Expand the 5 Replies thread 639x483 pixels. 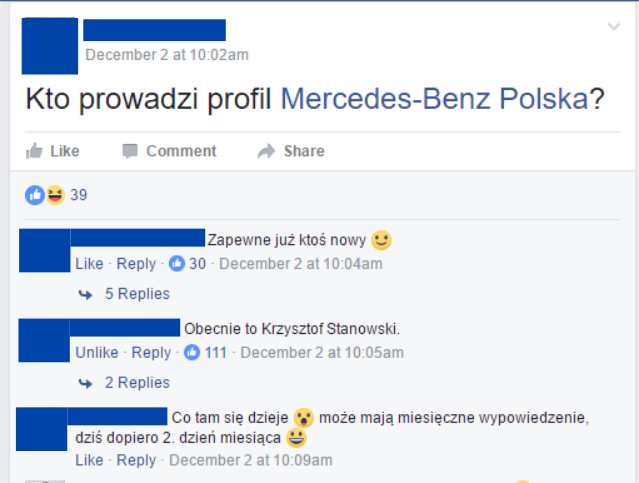point(137,294)
